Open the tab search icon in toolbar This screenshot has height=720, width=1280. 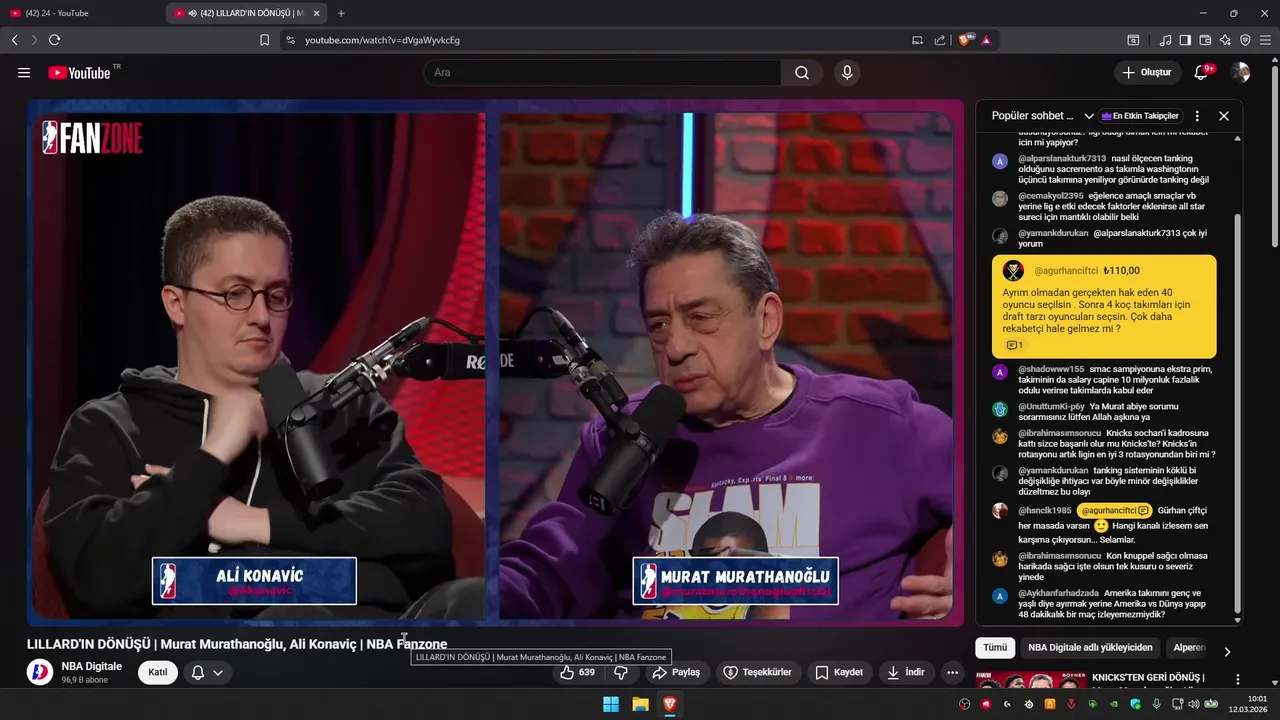(x=1133, y=40)
